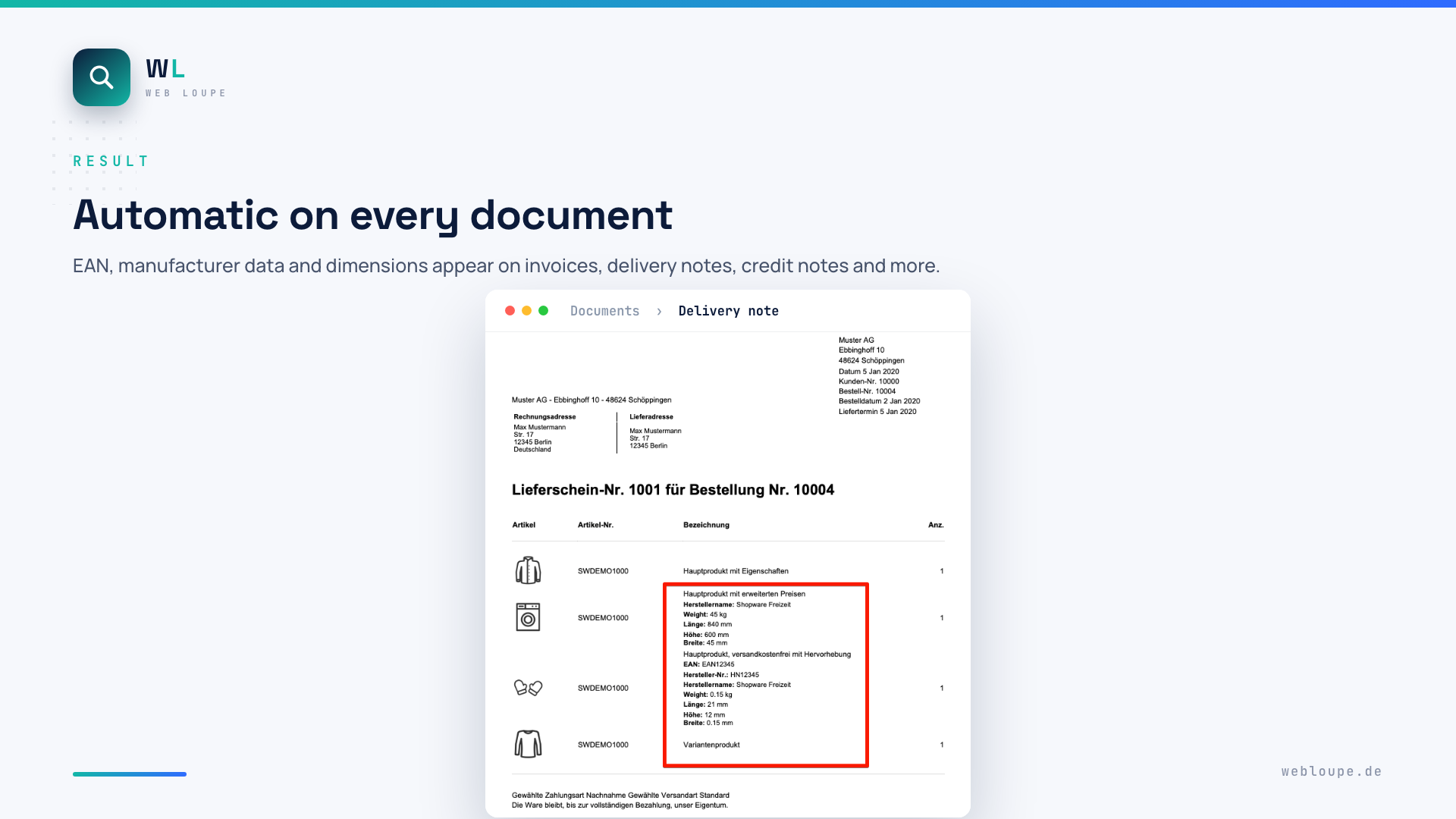
Task: Open the webloupe.de link
Action: click(x=1332, y=771)
